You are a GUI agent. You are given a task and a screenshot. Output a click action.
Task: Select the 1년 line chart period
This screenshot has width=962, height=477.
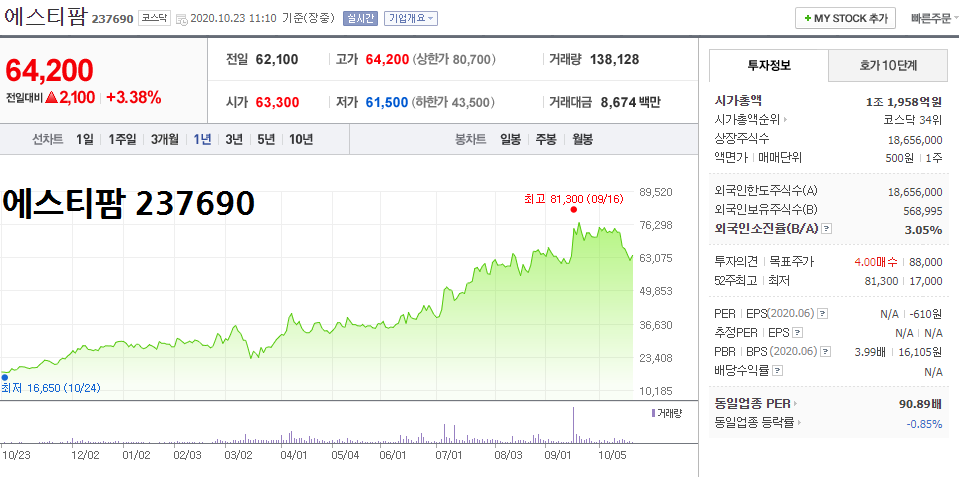(202, 139)
